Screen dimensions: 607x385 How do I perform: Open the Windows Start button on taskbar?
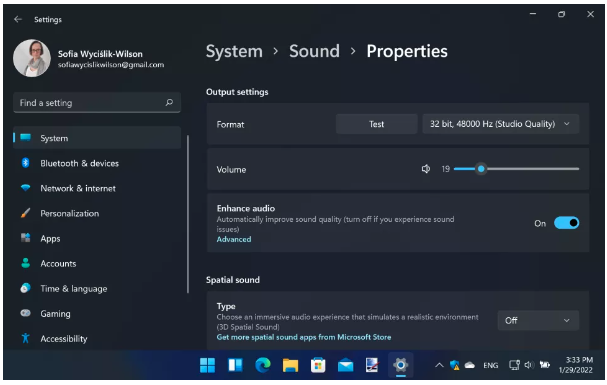point(207,365)
